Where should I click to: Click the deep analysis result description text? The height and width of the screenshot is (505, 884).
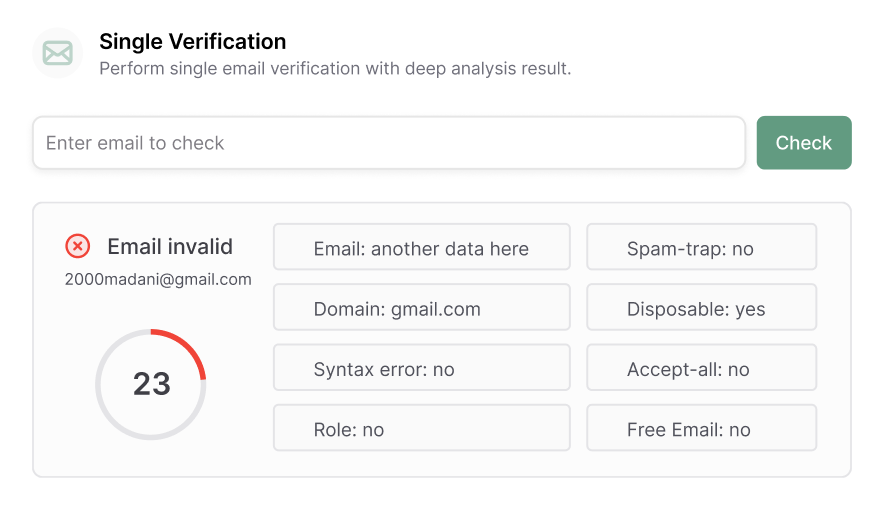(335, 69)
